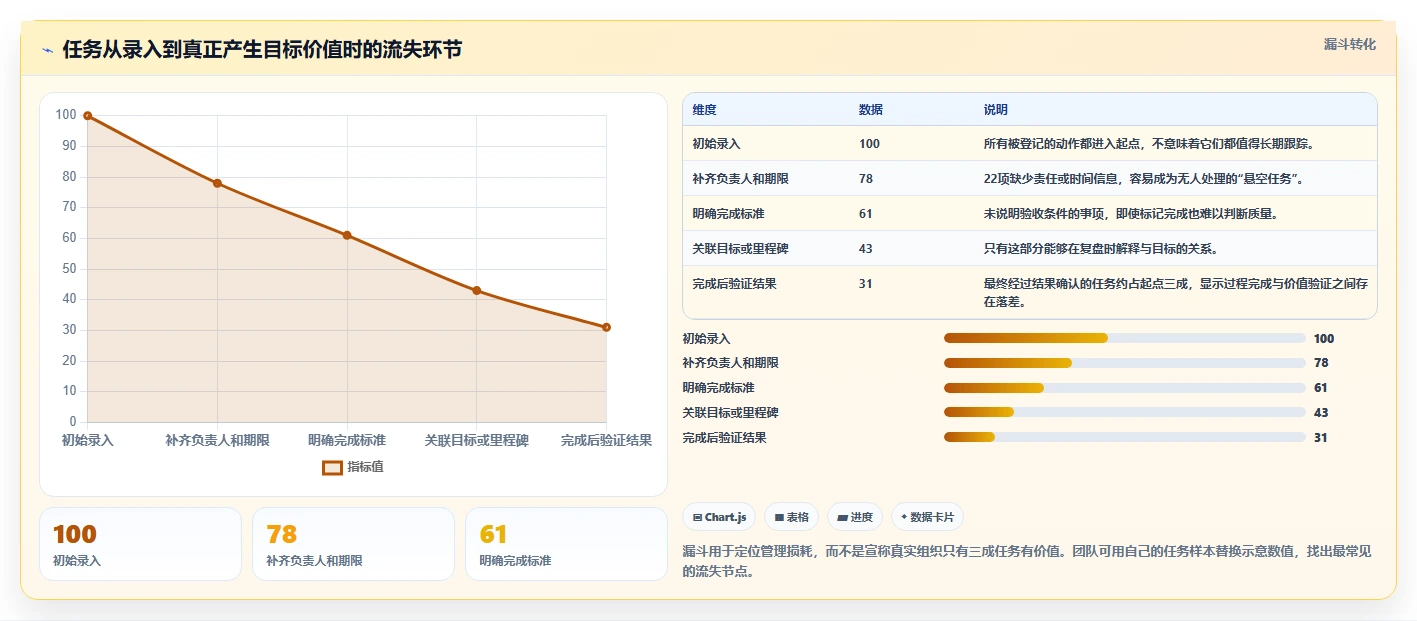Click the card title 任务从录入到真正产生目标价值时的流失环节

coord(262,50)
